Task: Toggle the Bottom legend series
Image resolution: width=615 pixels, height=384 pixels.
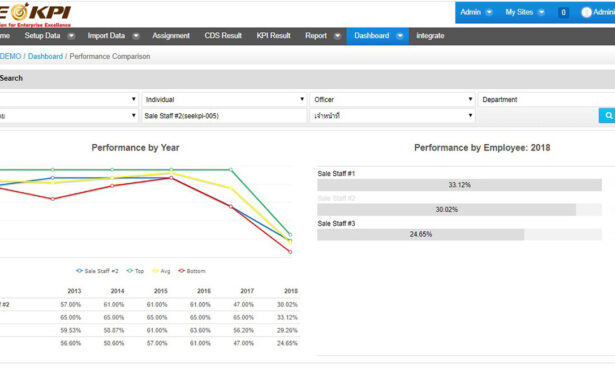Action: (x=192, y=271)
